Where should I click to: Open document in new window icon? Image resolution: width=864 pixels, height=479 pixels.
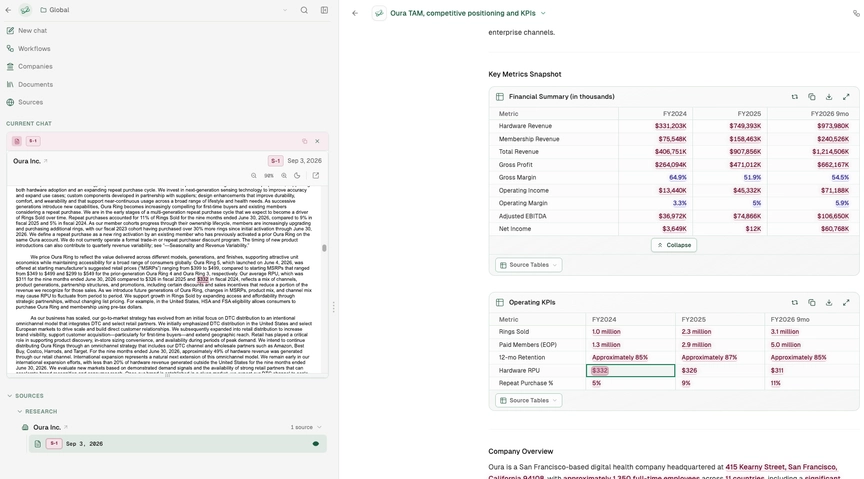316,176
